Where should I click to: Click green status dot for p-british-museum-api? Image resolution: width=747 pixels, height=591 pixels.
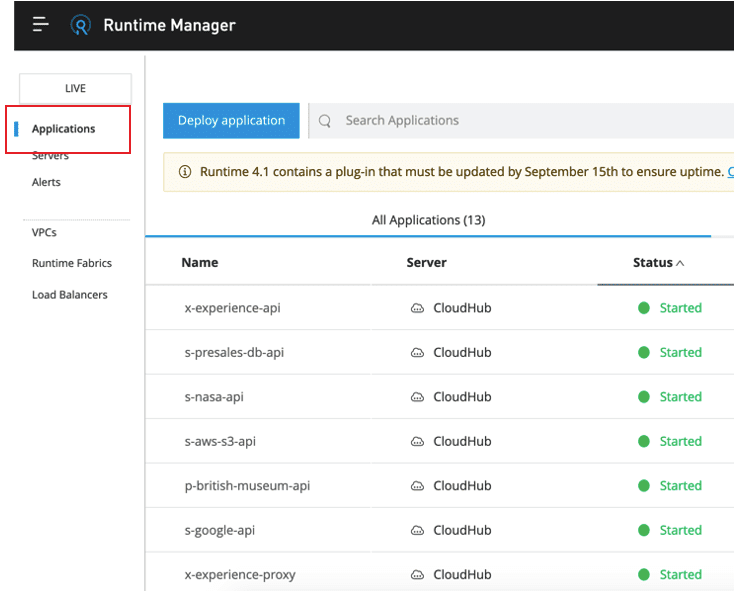(x=644, y=485)
